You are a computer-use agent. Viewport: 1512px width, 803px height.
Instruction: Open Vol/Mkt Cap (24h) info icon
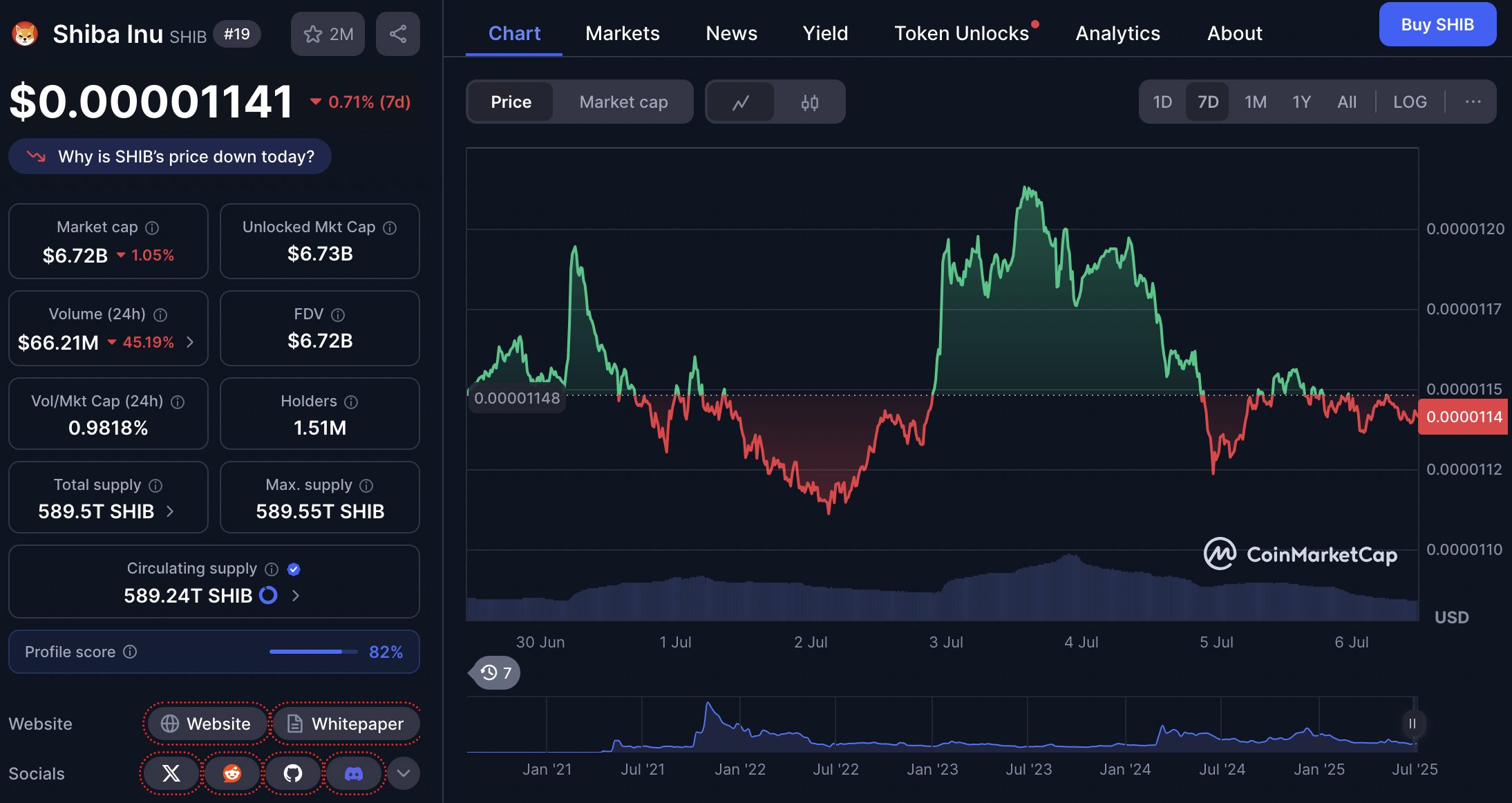click(x=178, y=401)
